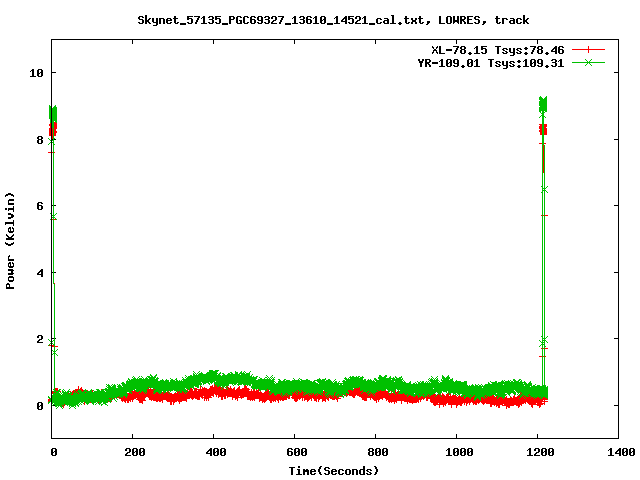Click the x-axis tick label 200
This screenshot has width=640, height=480.
(134, 452)
